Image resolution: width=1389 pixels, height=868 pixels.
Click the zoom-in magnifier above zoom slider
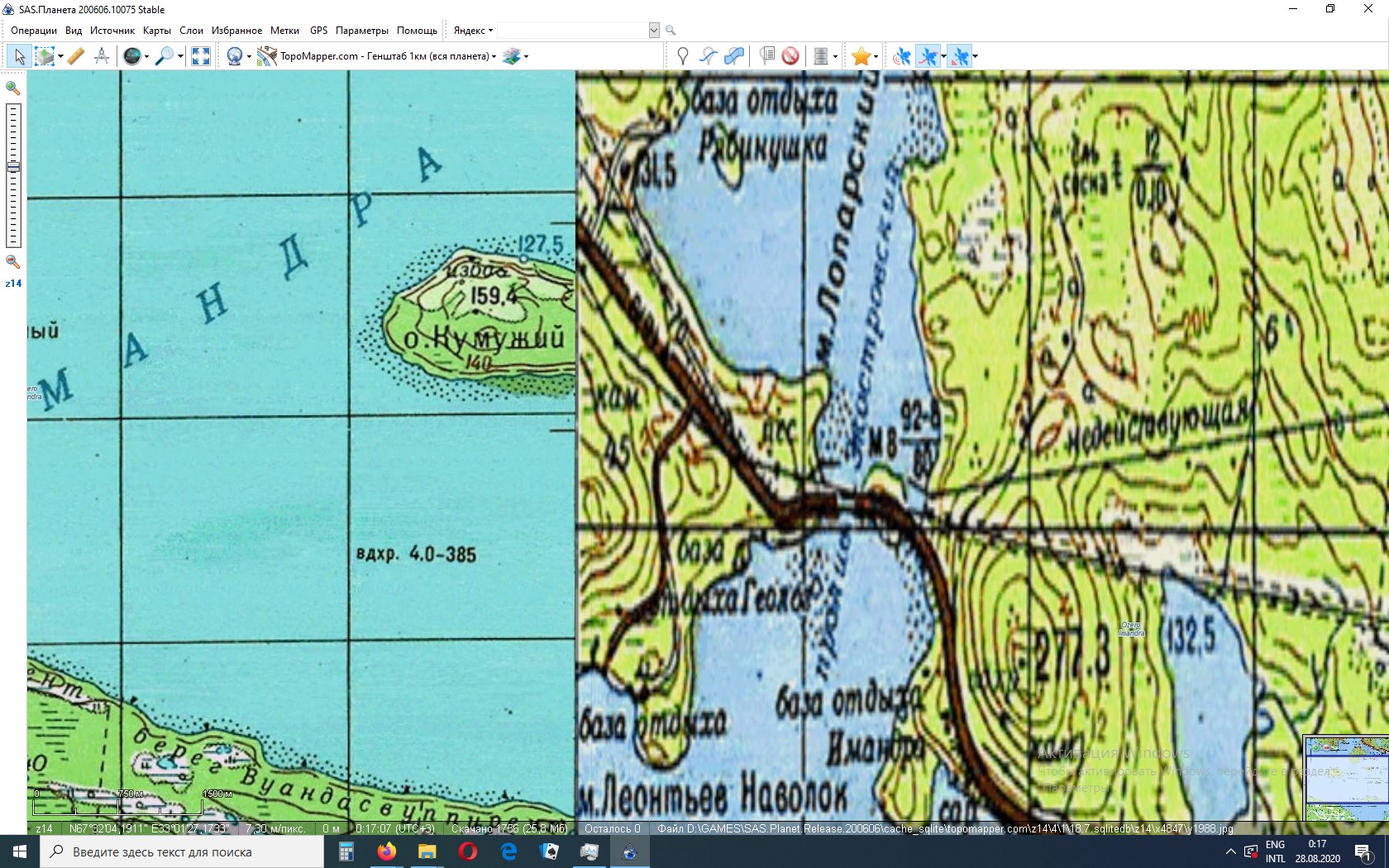[13, 88]
